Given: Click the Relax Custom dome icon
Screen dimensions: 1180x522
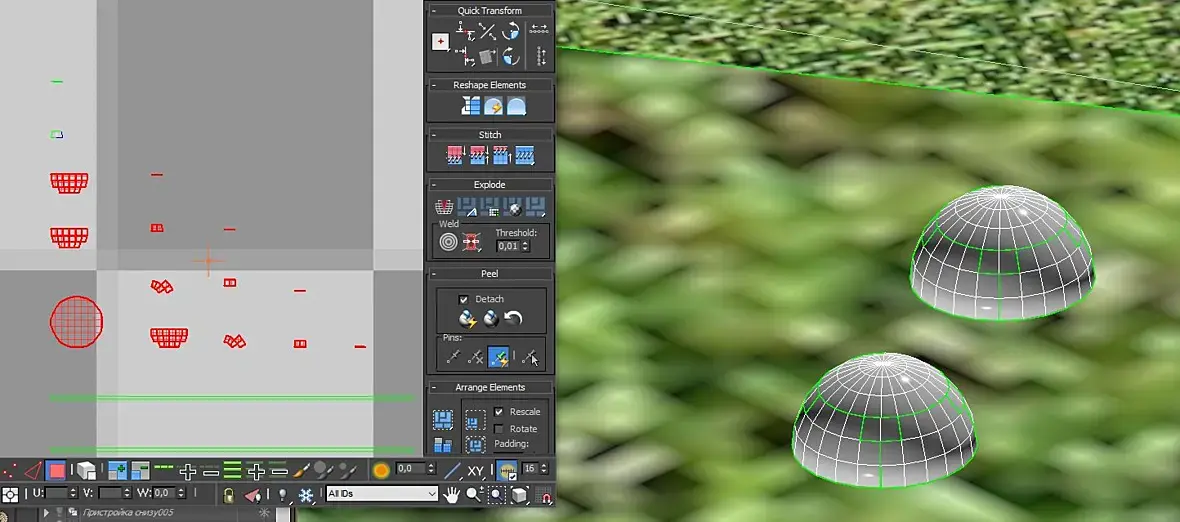Looking at the screenshot, I should 515,106.
